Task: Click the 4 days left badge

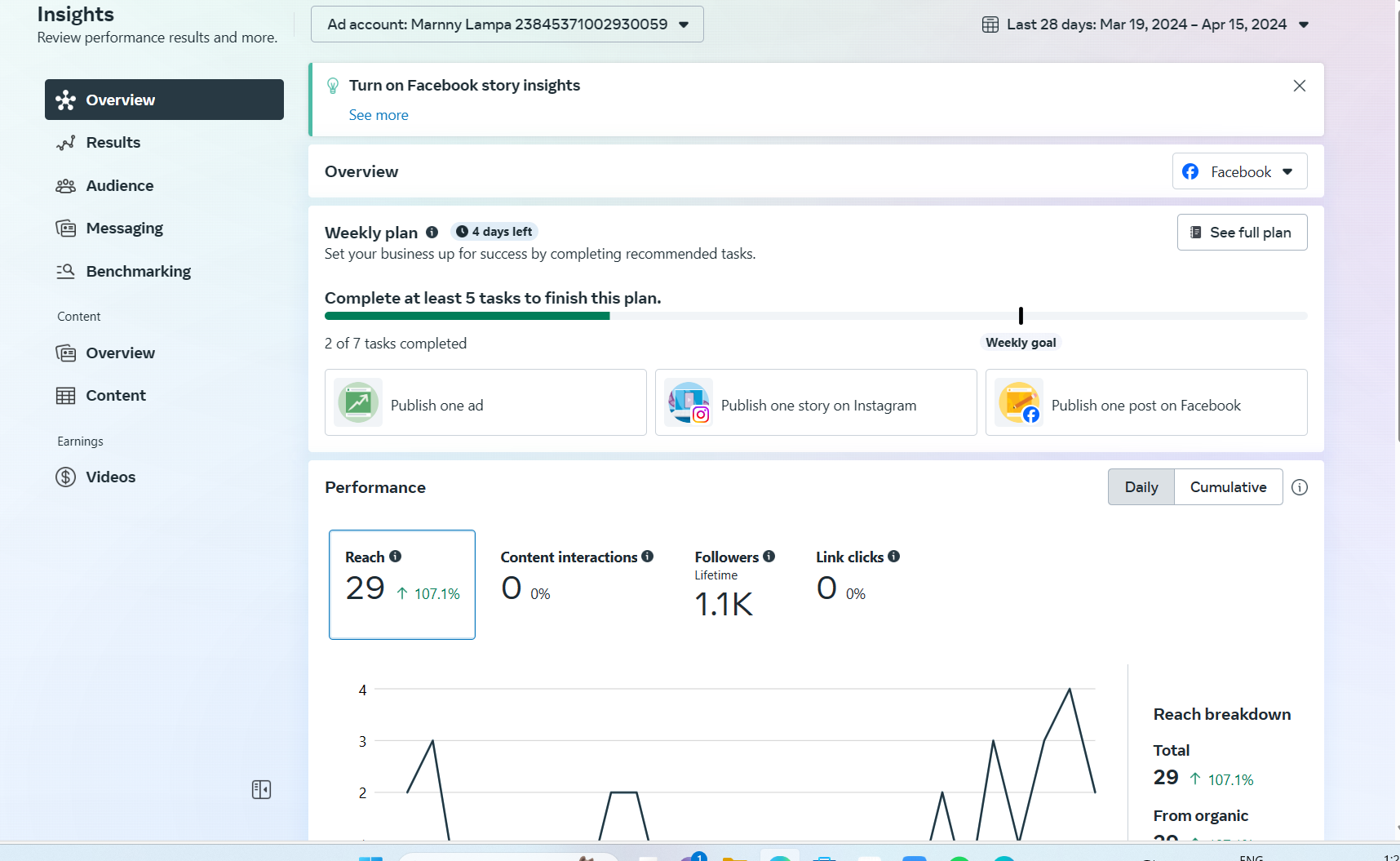Action: [494, 232]
